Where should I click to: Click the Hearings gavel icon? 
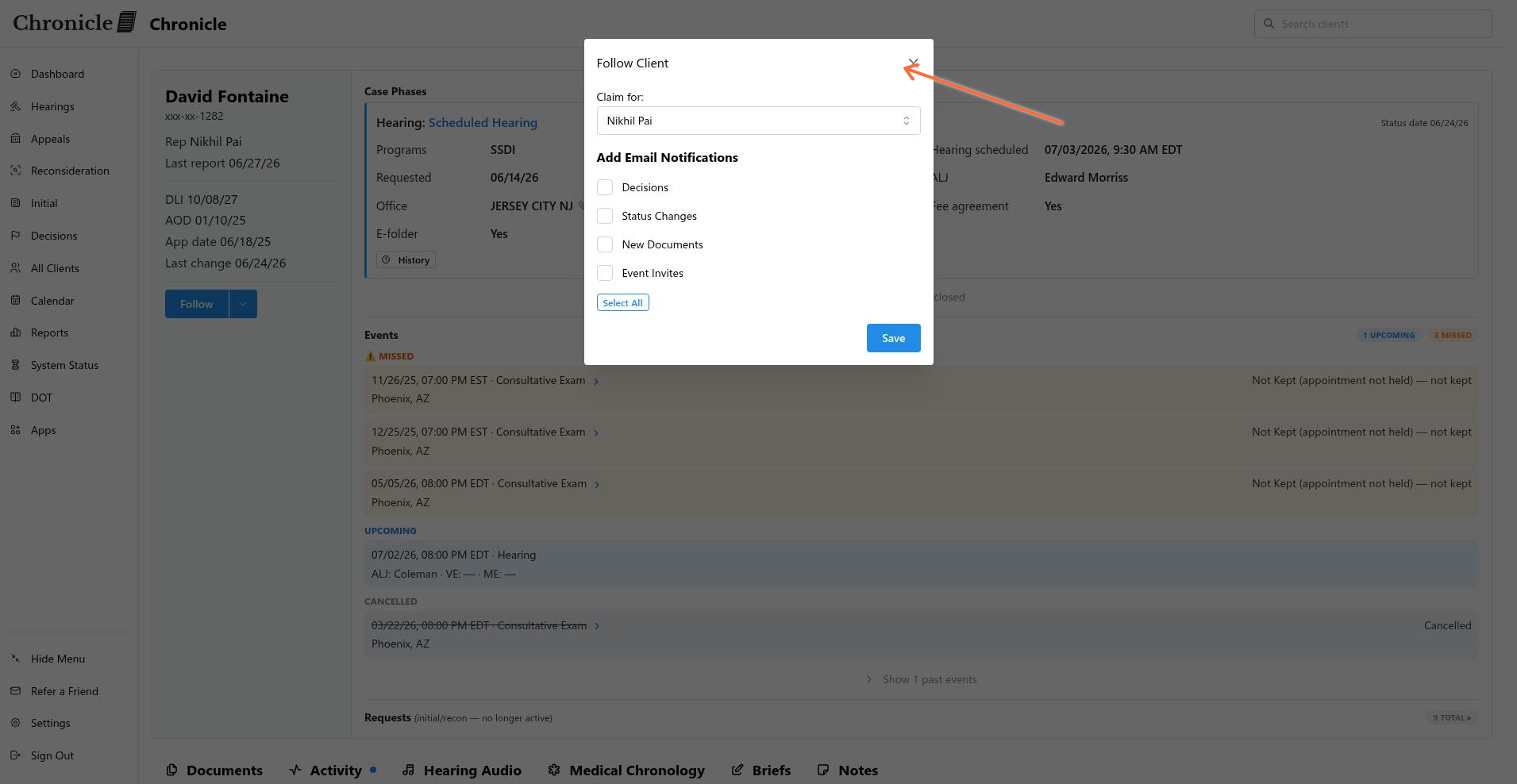16,106
